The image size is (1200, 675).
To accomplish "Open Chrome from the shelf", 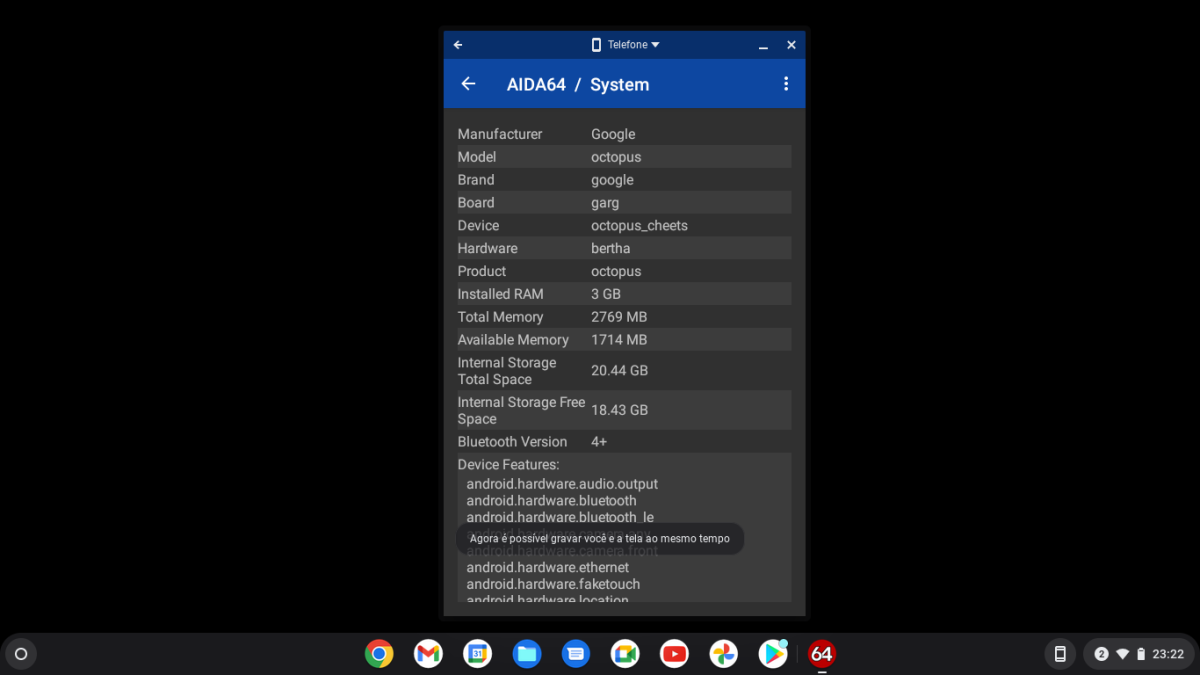I will click(379, 654).
